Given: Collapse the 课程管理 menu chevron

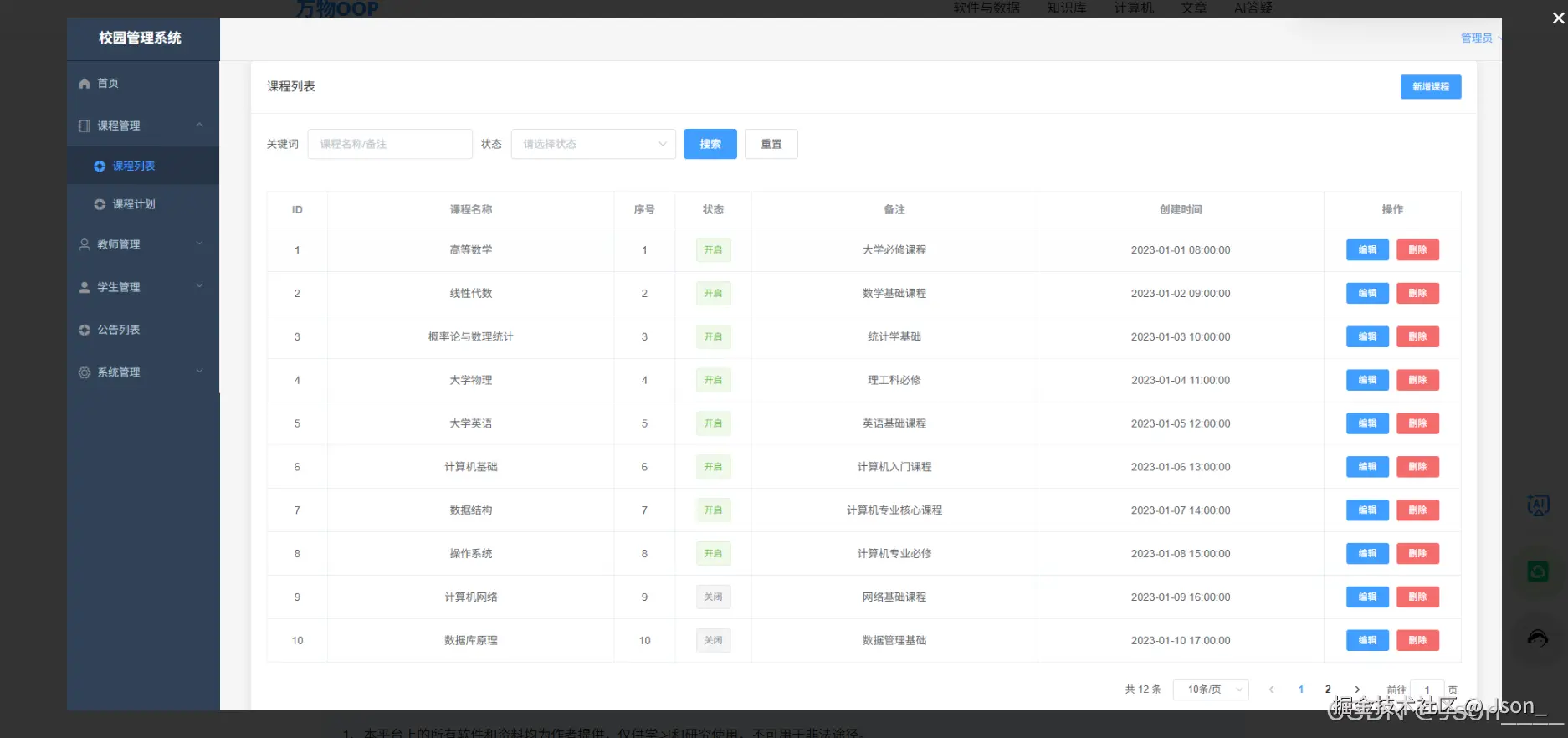Looking at the screenshot, I should pos(199,125).
